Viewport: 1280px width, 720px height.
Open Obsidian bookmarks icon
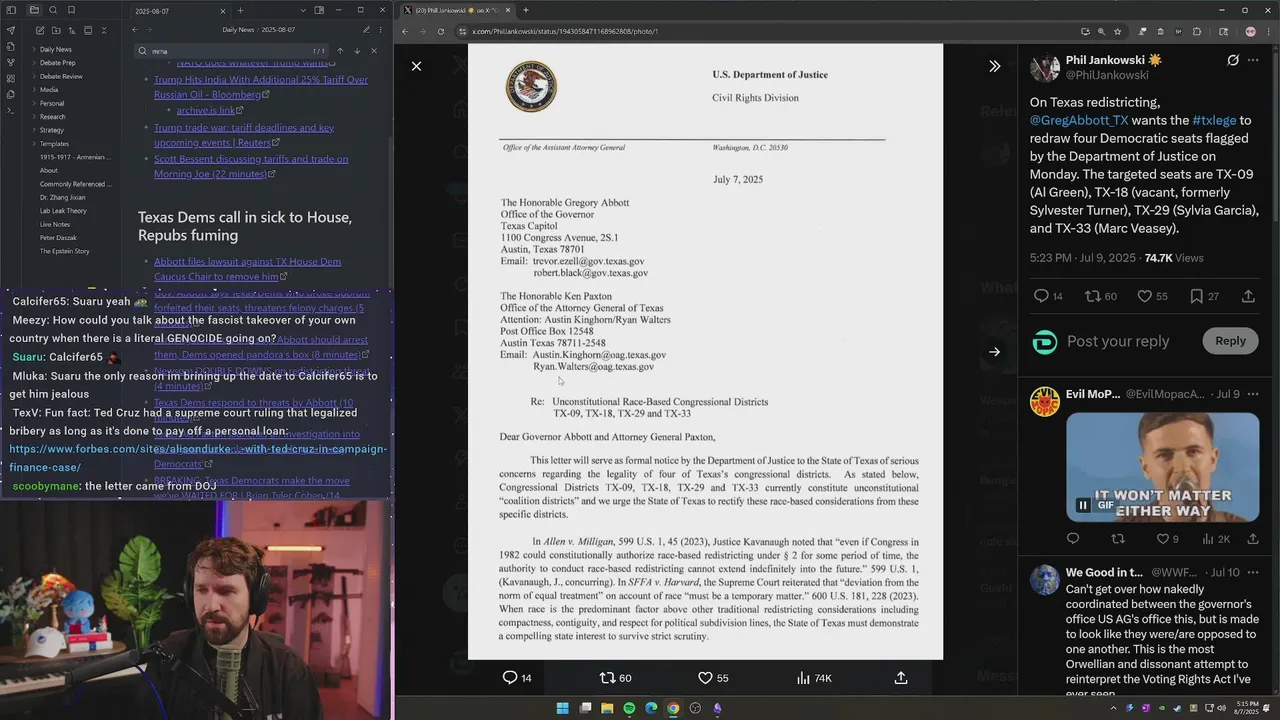click(x=71, y=10)
